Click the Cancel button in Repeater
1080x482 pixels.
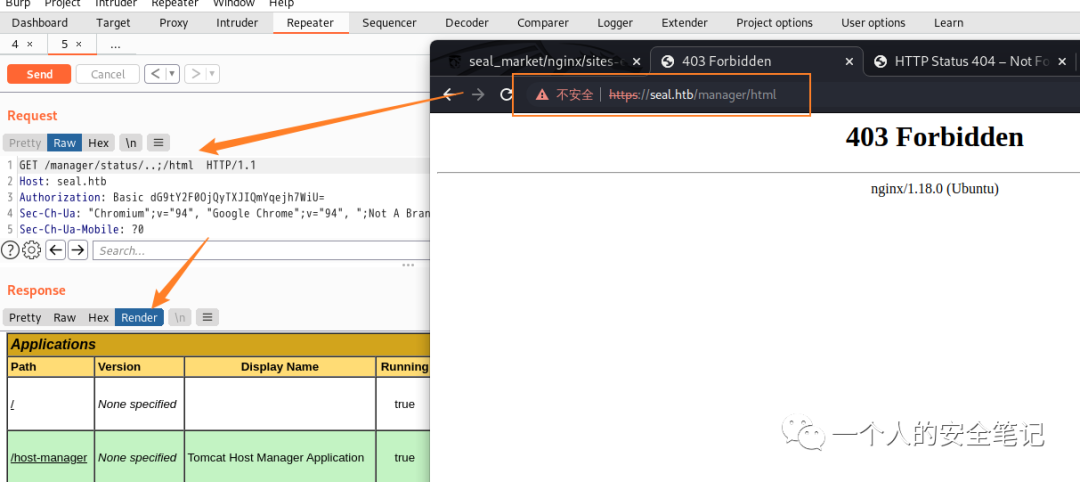(x=107, y=74)
